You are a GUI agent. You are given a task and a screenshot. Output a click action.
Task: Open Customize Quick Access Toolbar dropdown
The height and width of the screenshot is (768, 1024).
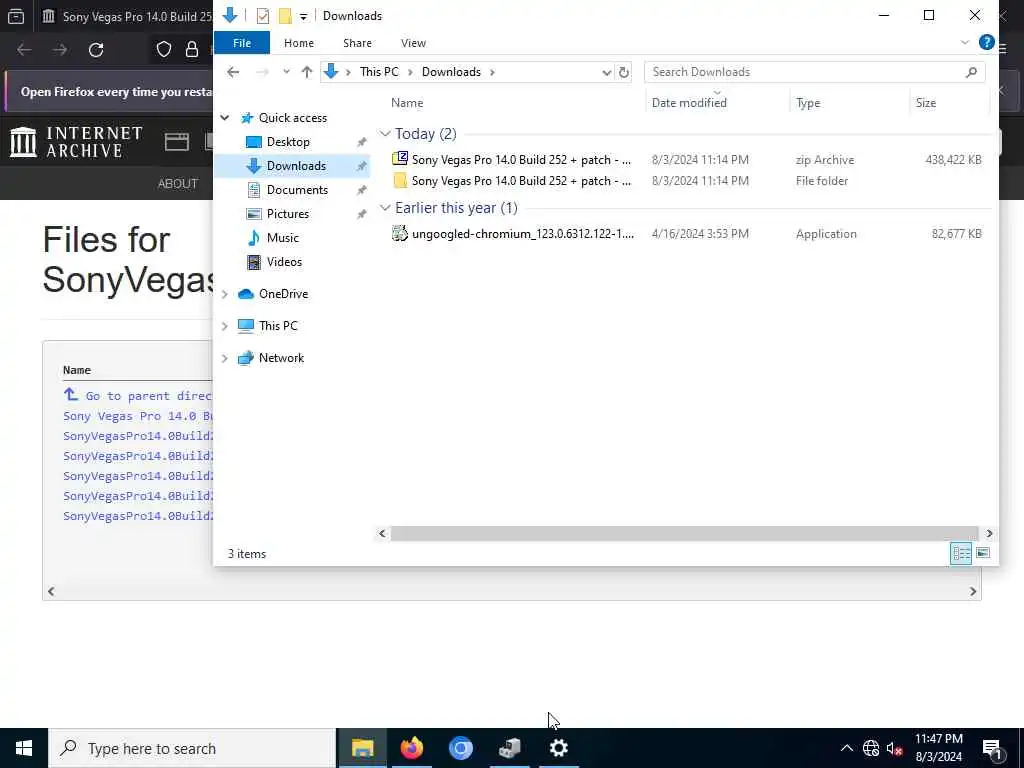click(x=303, y=16)
